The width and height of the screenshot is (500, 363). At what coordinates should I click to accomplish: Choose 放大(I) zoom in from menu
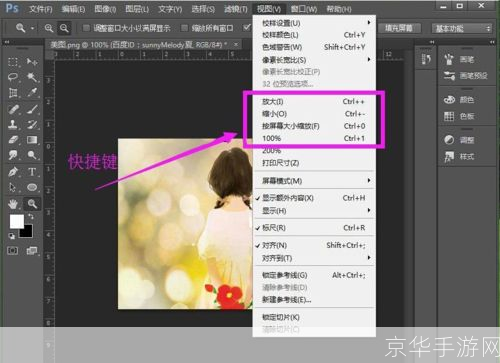[314, 102]
